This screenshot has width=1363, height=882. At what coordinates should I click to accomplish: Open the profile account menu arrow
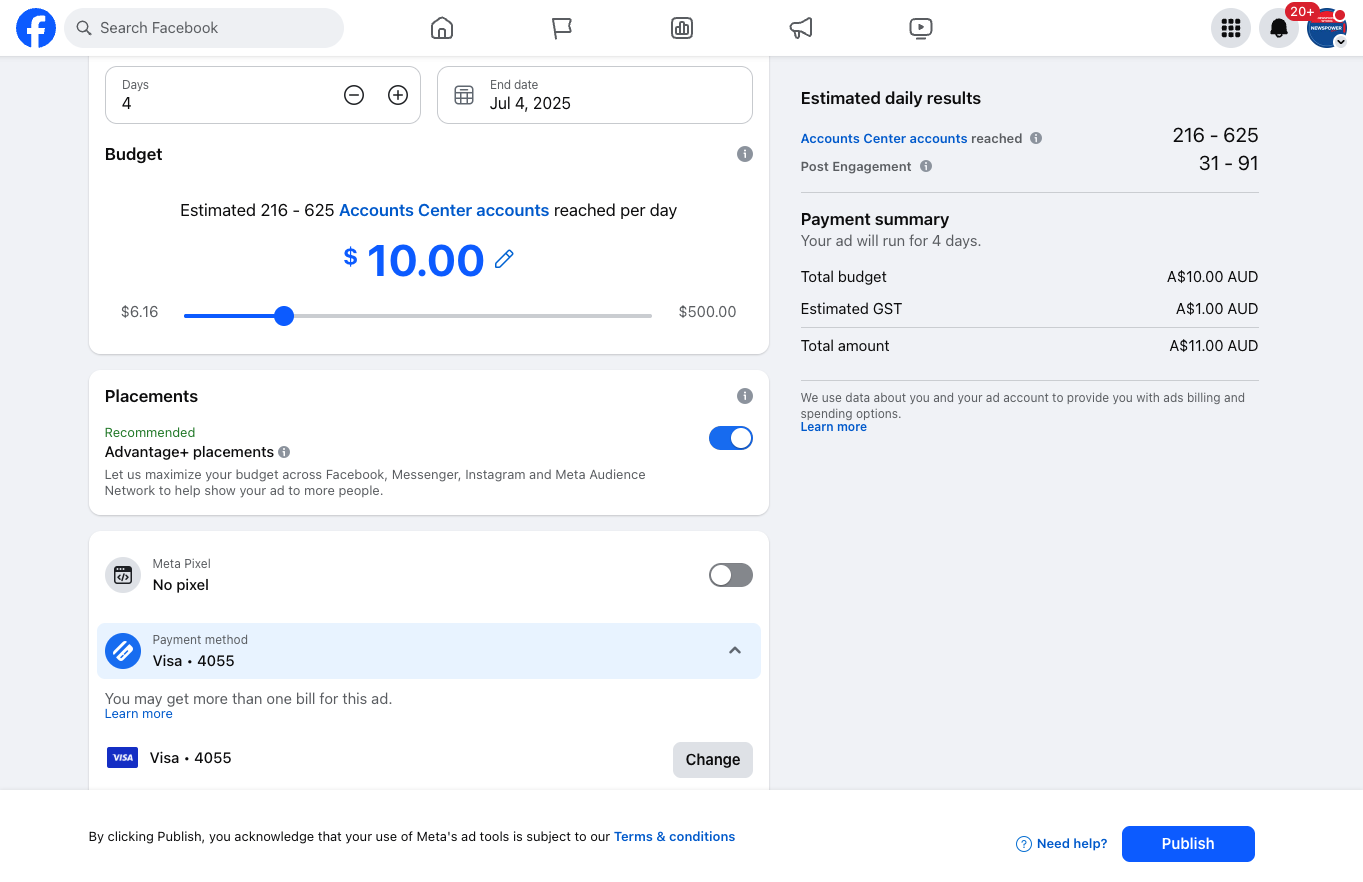point(1341,42)
